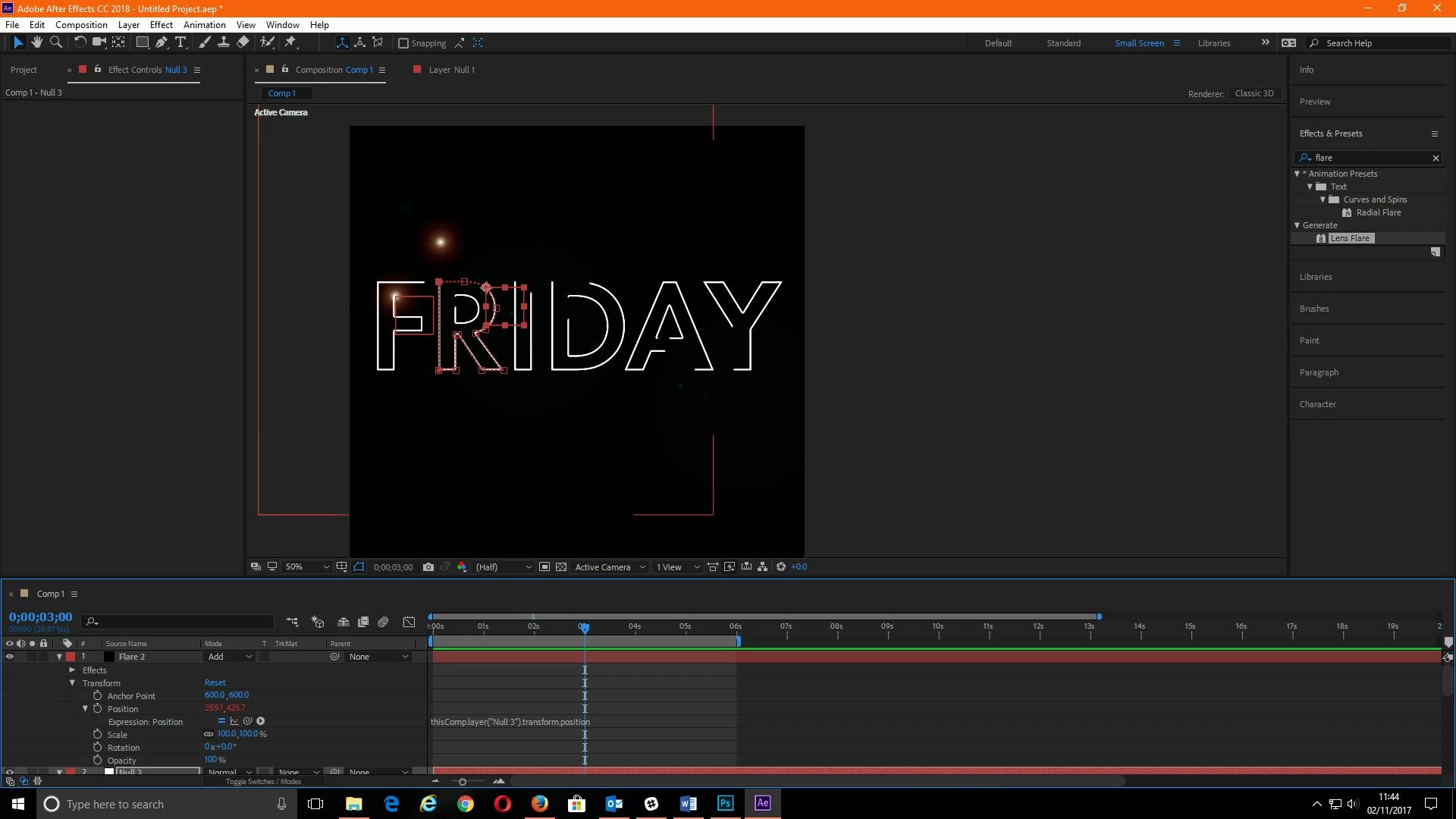Open the Flare 2 blending mode dropdown
The width and height of the screenshot is (1456, 819).
pyautogui.click(x=230, y=657)
